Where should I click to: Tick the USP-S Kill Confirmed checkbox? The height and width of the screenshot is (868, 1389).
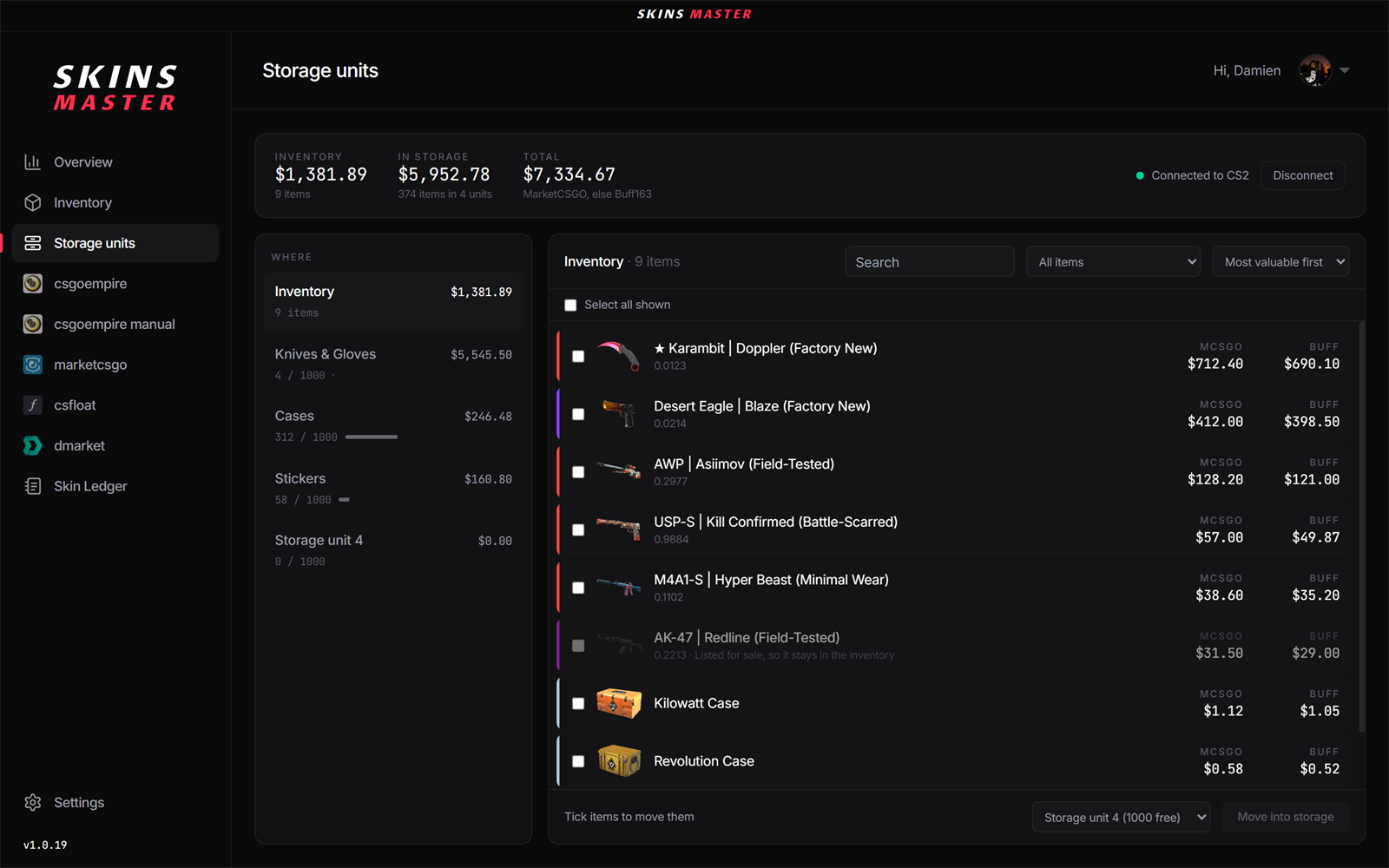click(578, 529)
